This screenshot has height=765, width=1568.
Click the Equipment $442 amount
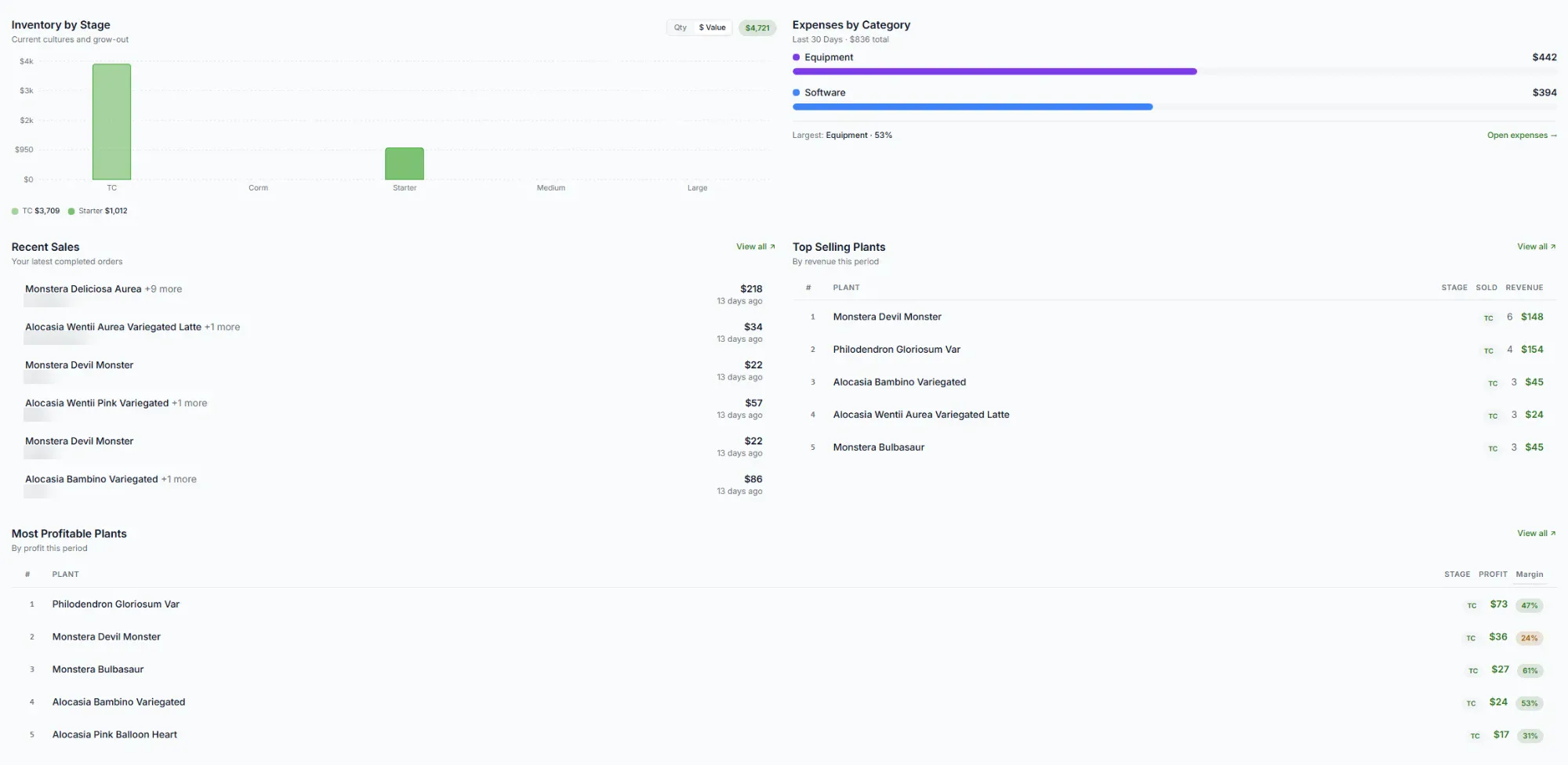pos(1544,57)
